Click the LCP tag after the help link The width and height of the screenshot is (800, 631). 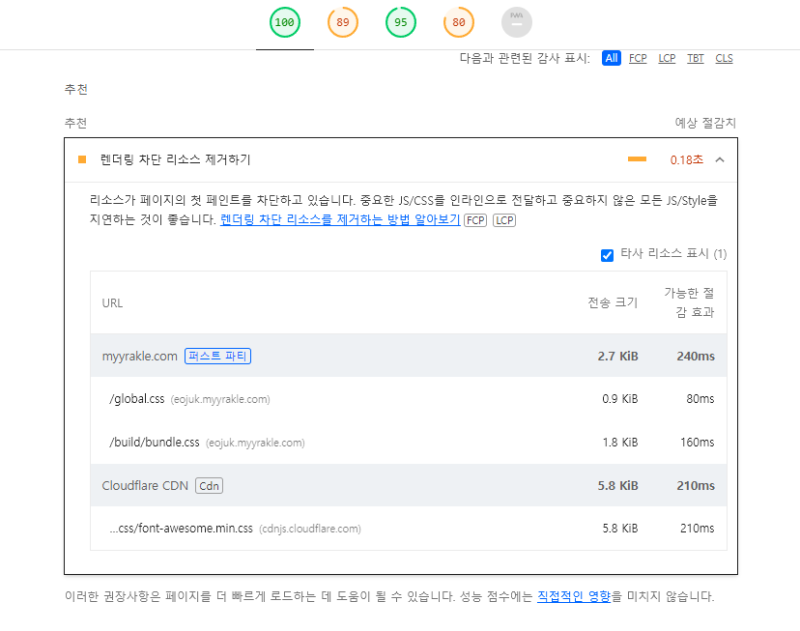click(504, 220)
